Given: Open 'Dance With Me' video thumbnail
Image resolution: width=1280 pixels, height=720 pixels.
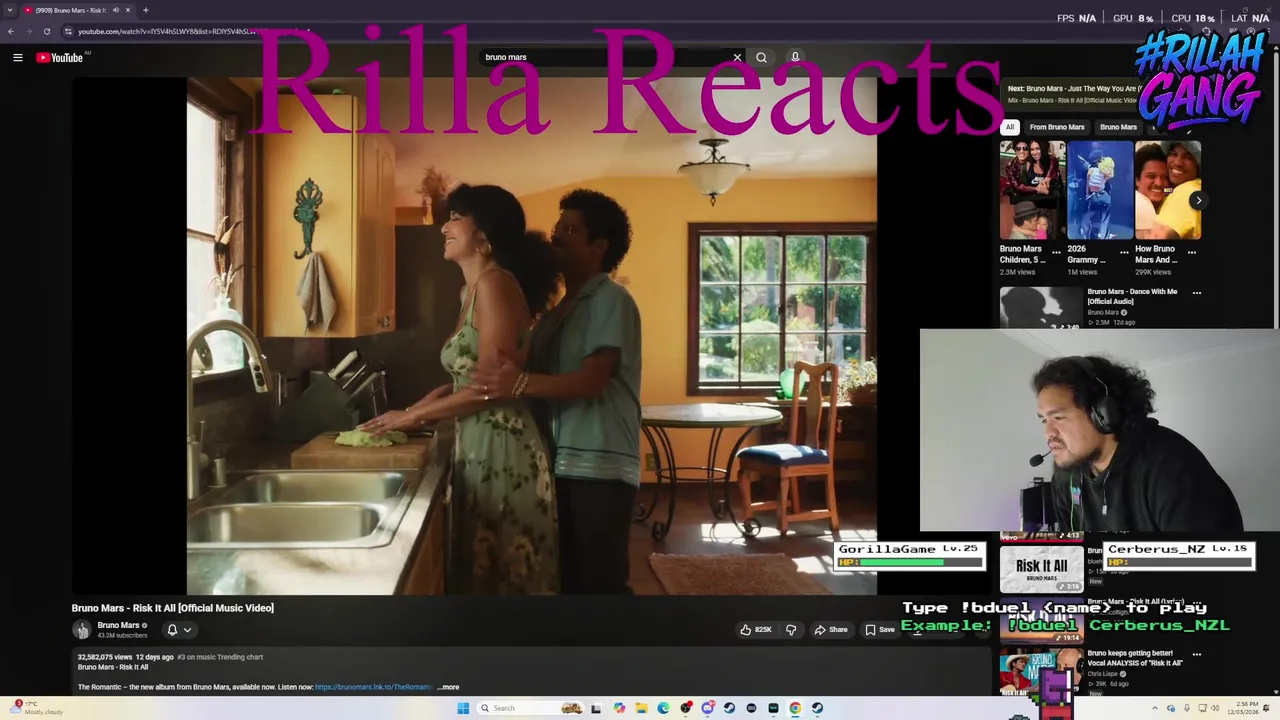Looking at the screenshot, I should tap(1042, 308).
